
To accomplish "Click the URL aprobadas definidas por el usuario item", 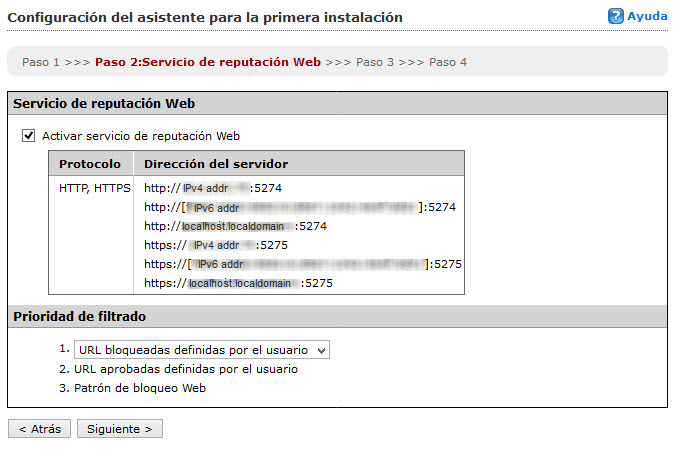I will [186, 369].
